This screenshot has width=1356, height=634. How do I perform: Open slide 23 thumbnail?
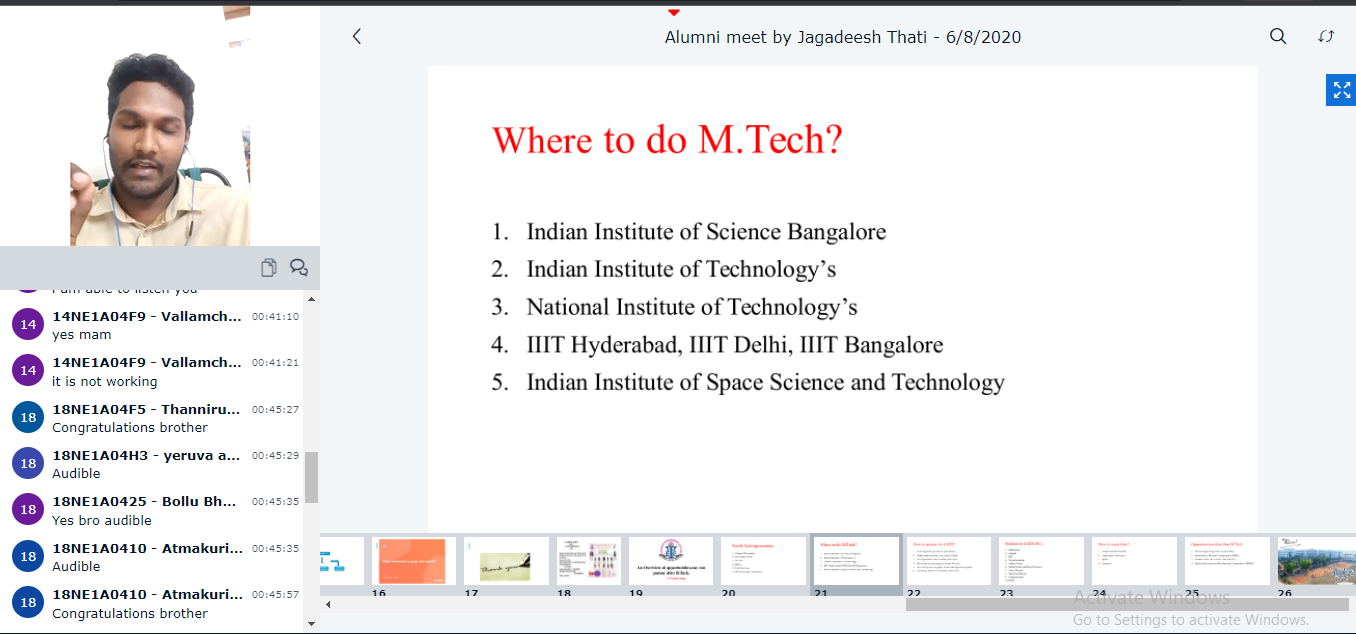point(1041,561)
